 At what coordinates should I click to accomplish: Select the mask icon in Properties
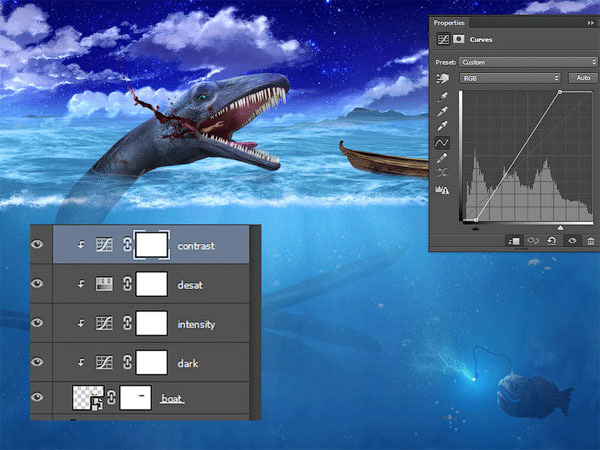pyautogui.click(x=458, y=39)
